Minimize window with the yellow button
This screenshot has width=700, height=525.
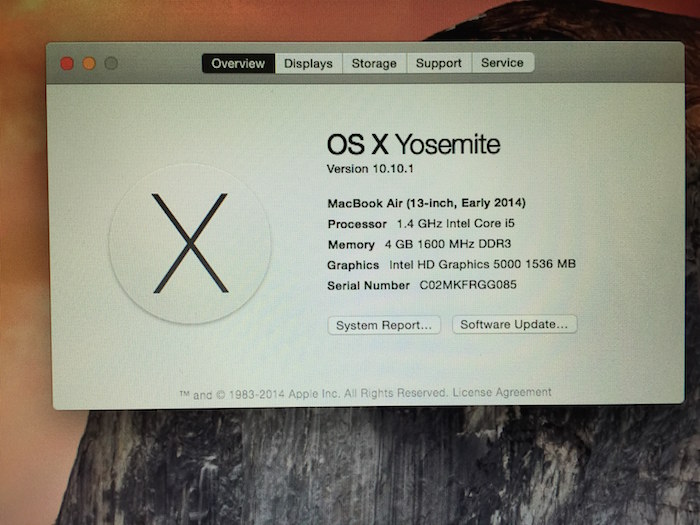pyautogui.click(x=89, y=64)
